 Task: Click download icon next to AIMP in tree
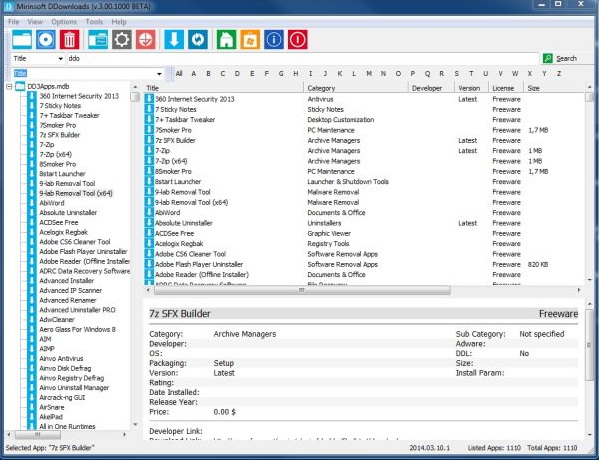(33, 349)
